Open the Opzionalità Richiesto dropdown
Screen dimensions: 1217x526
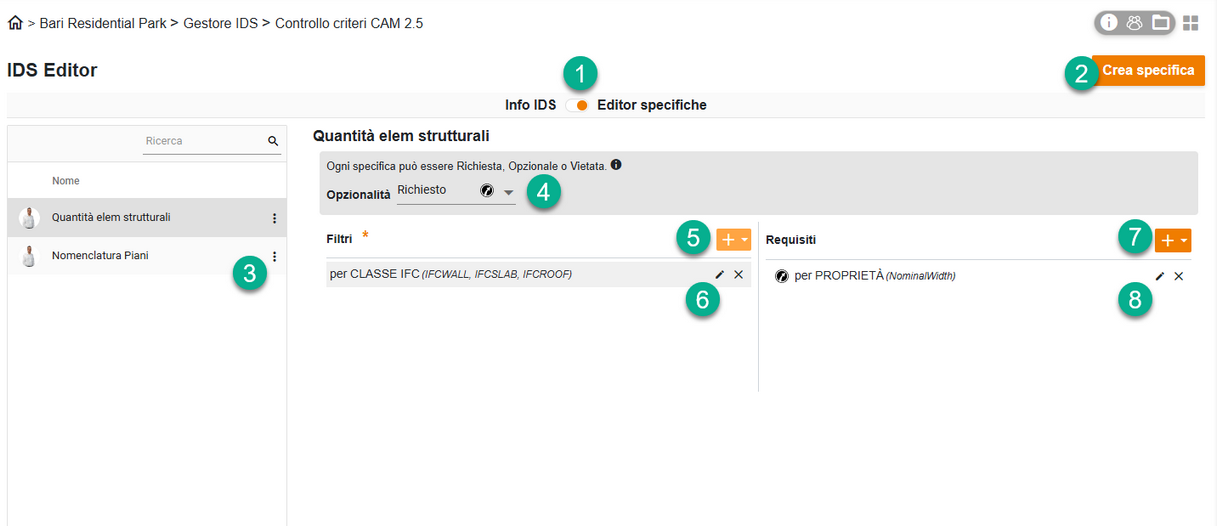456,190
